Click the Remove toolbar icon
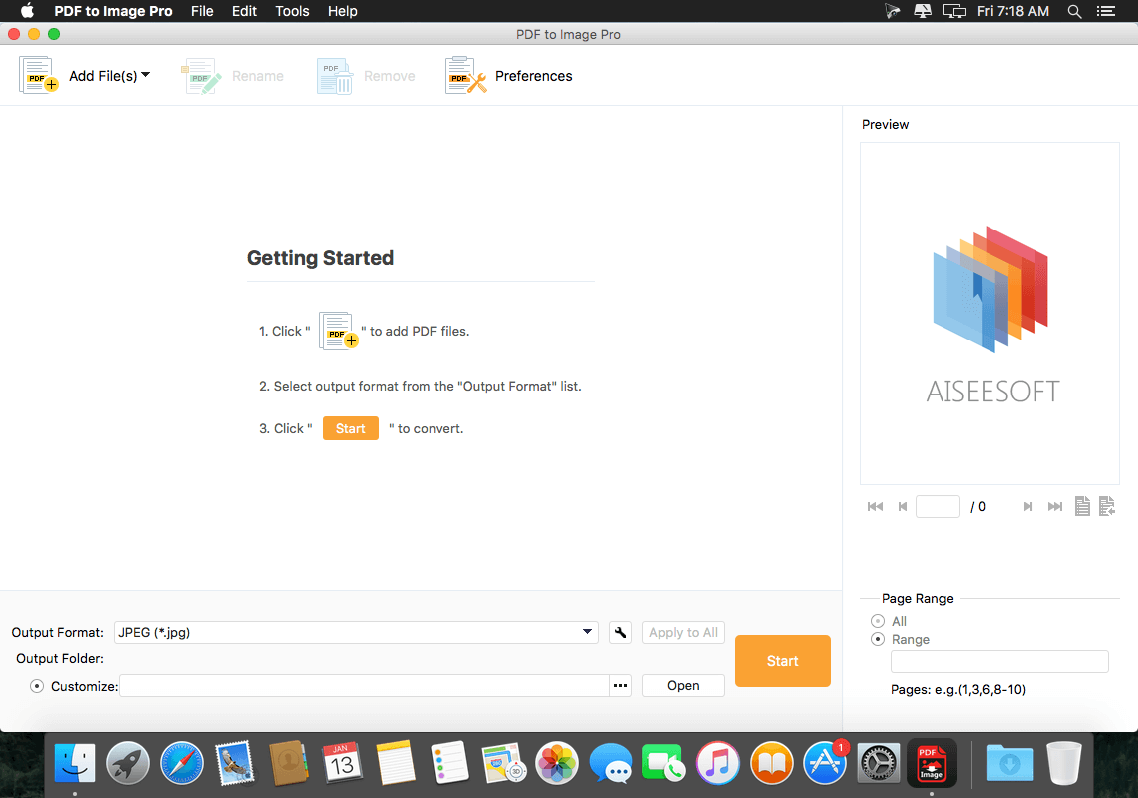Screen dimensions: 1138x798 click(x=335, y=76)
